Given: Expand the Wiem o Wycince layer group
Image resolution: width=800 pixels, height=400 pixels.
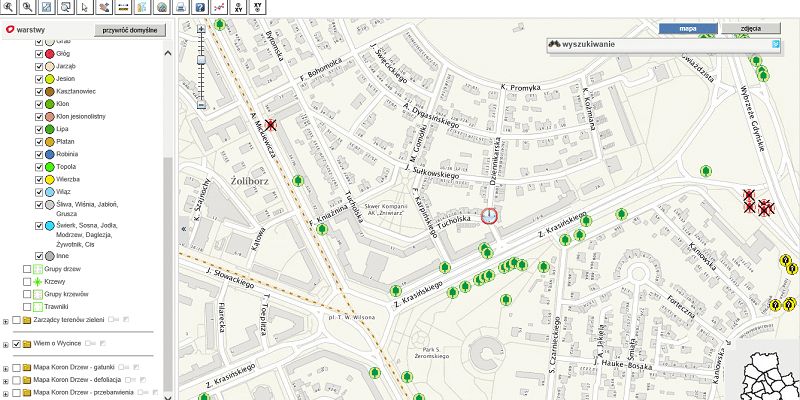Looking at the screenshot, I should pos(6,344).
